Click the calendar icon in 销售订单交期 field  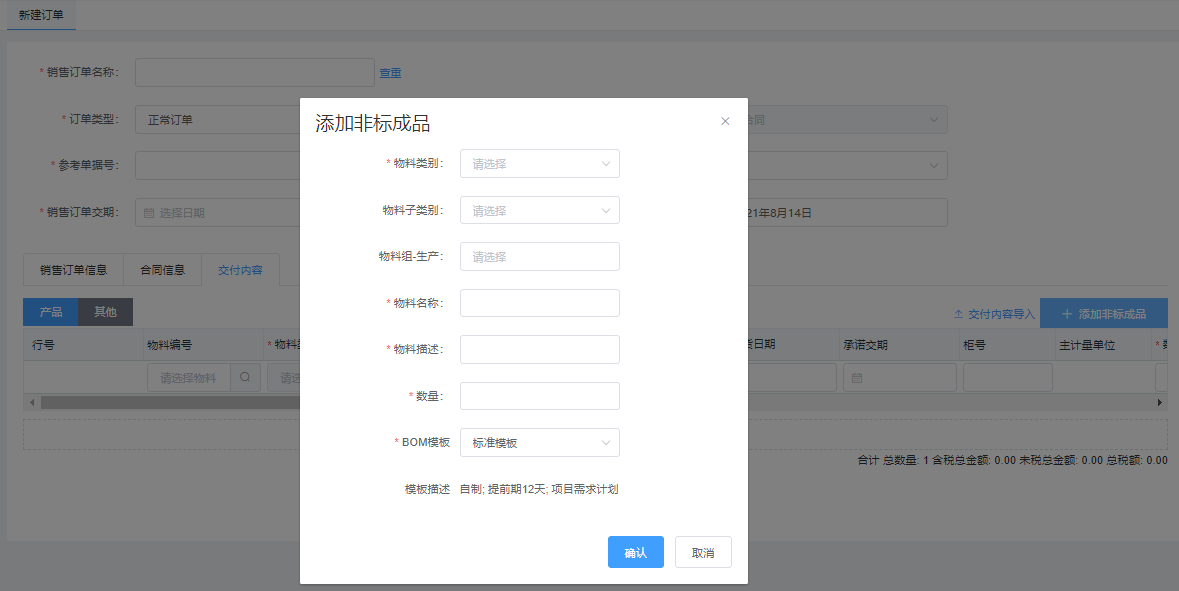(x=148, y=213)
